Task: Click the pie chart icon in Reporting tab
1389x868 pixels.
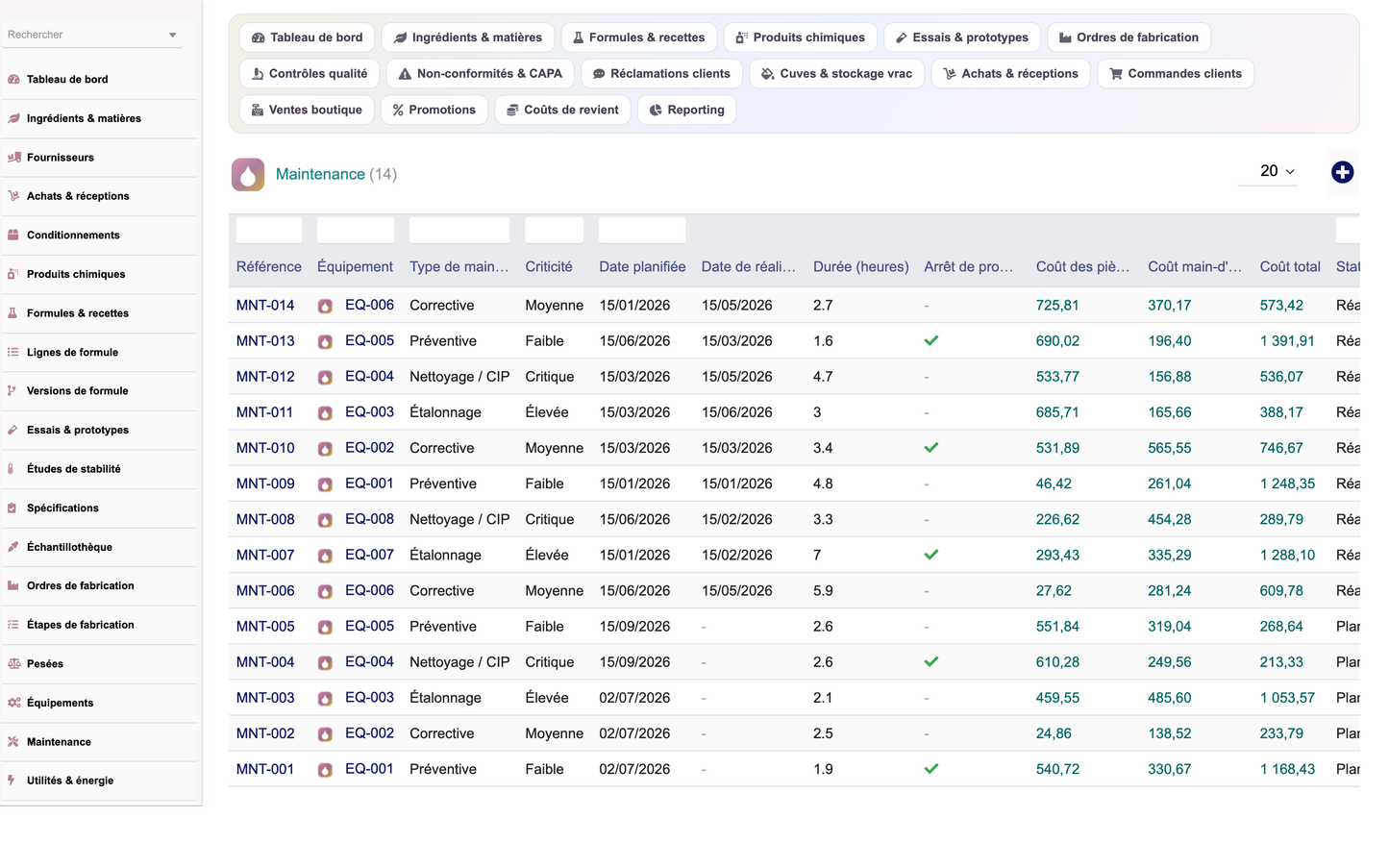Action: click(656, 110)
